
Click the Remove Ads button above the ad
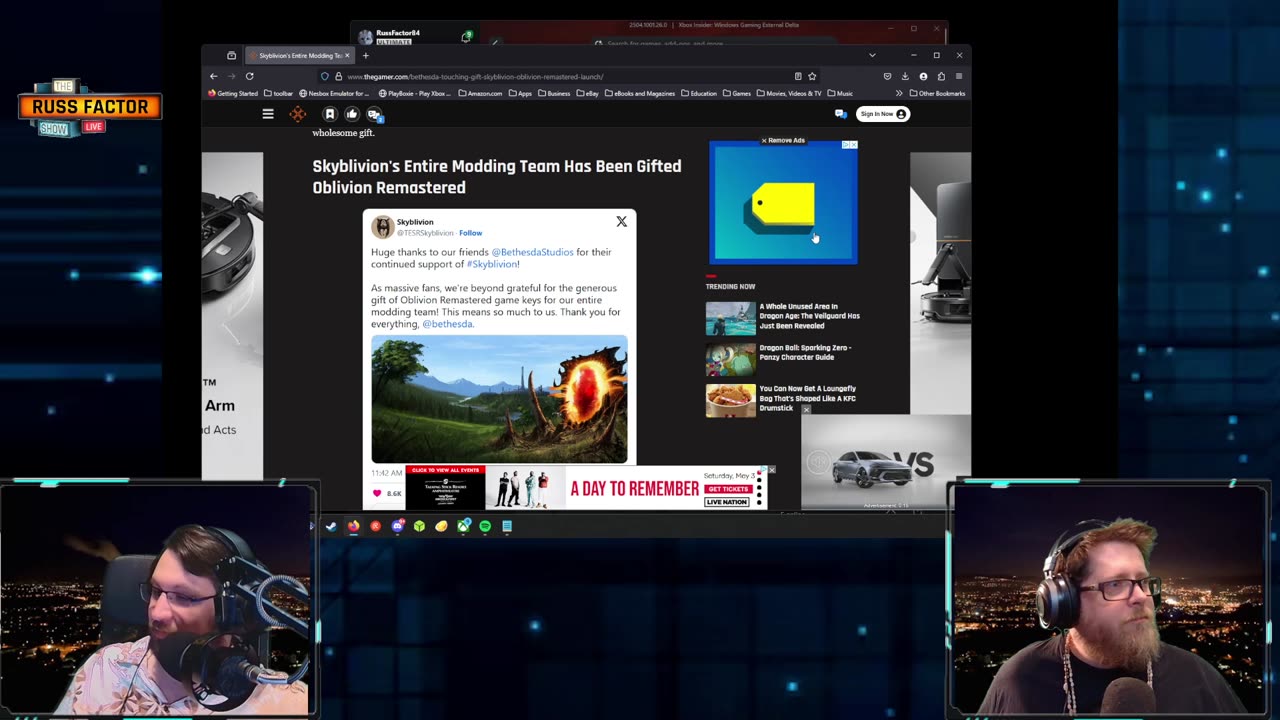pyautogui.click(x=783, y=140)
